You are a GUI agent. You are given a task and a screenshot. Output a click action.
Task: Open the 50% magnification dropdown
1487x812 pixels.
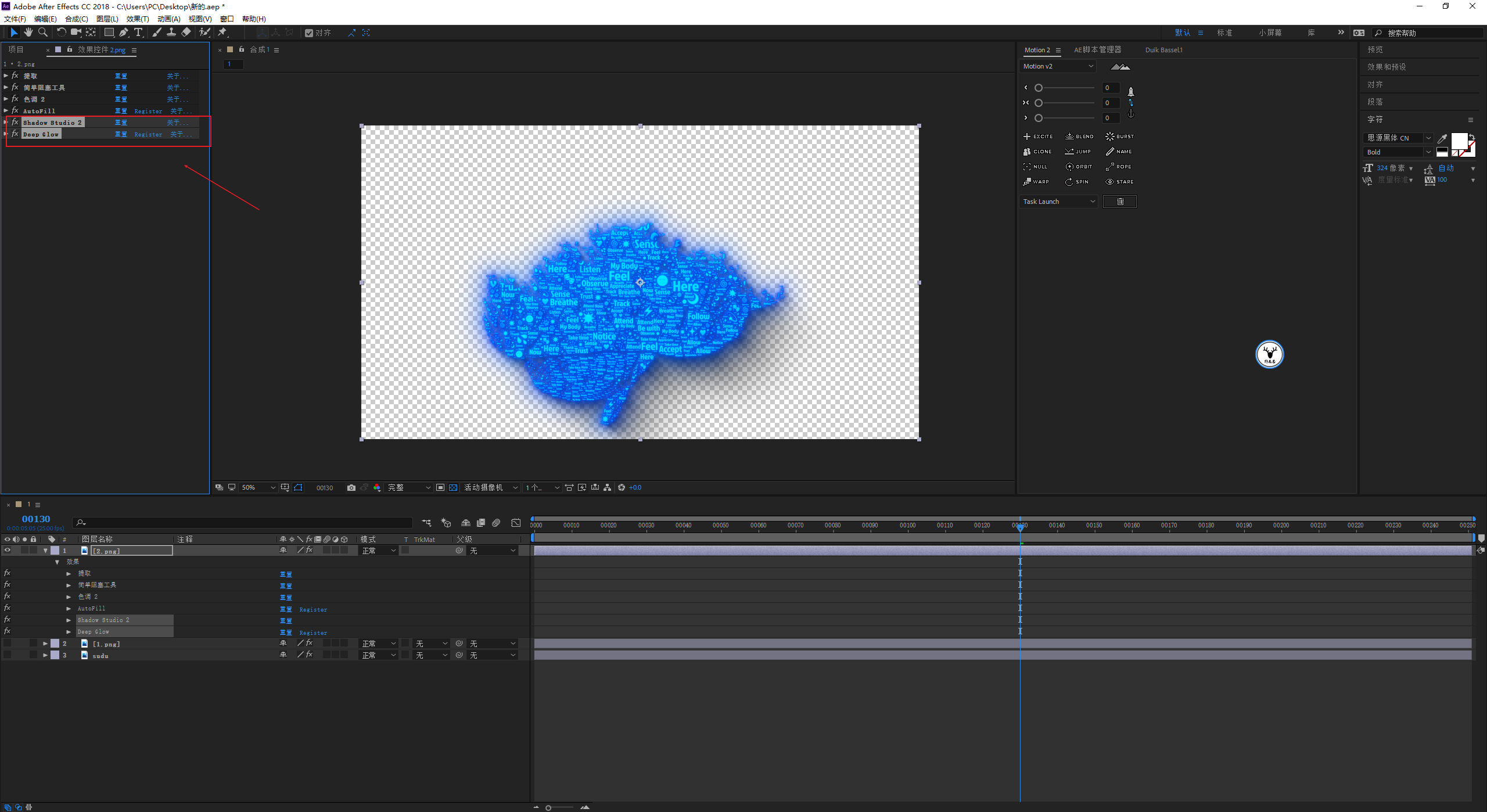(x=258, y=487)
